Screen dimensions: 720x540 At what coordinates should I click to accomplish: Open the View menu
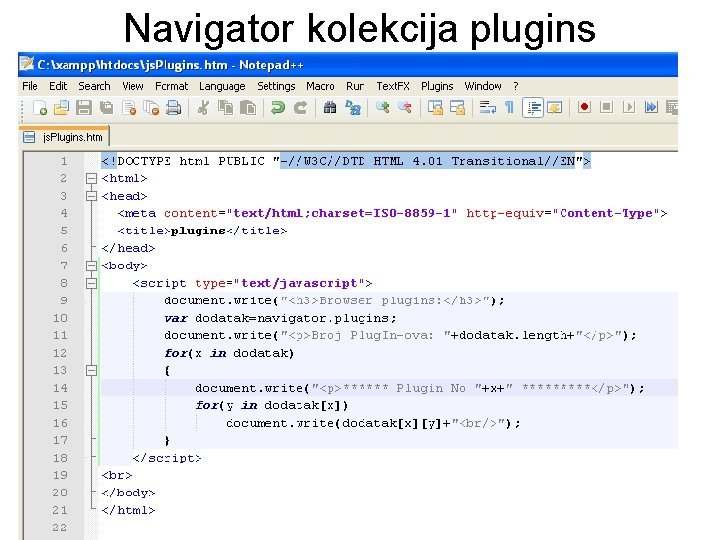[x=133, y=86]
